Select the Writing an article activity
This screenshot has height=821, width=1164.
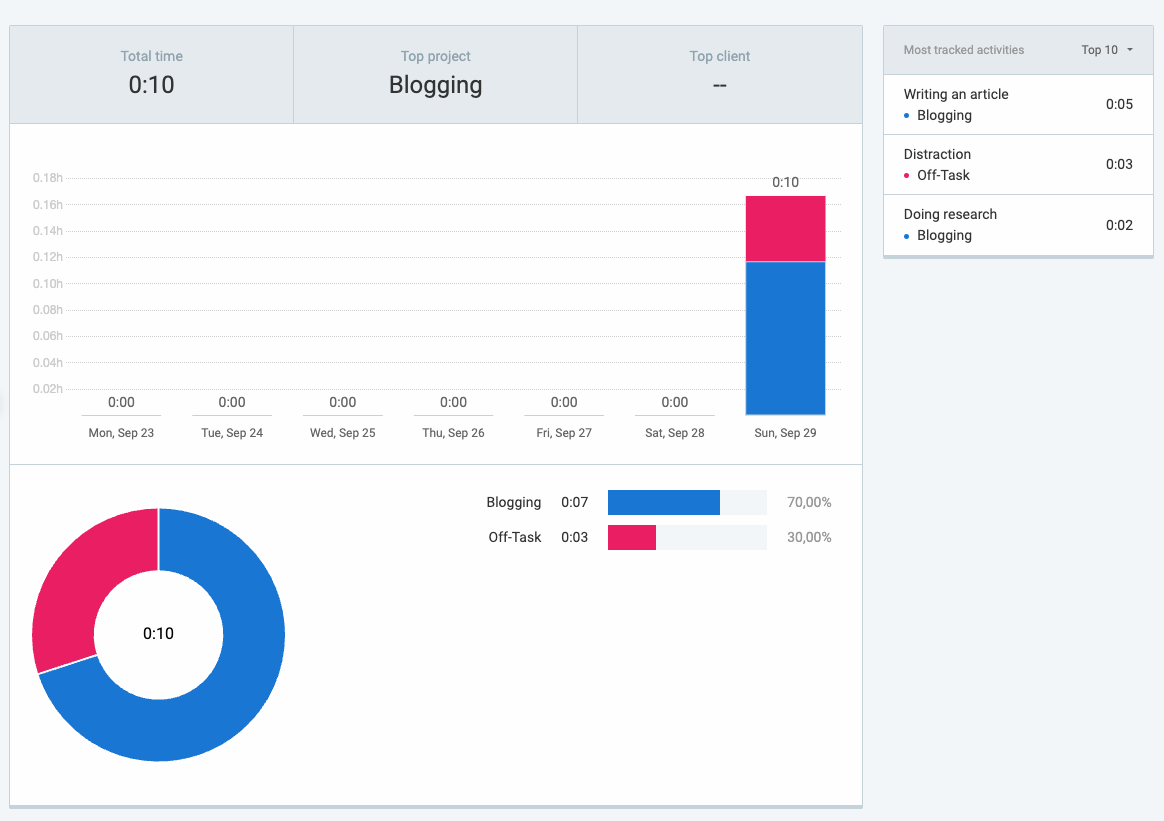(x=956, y=94)
